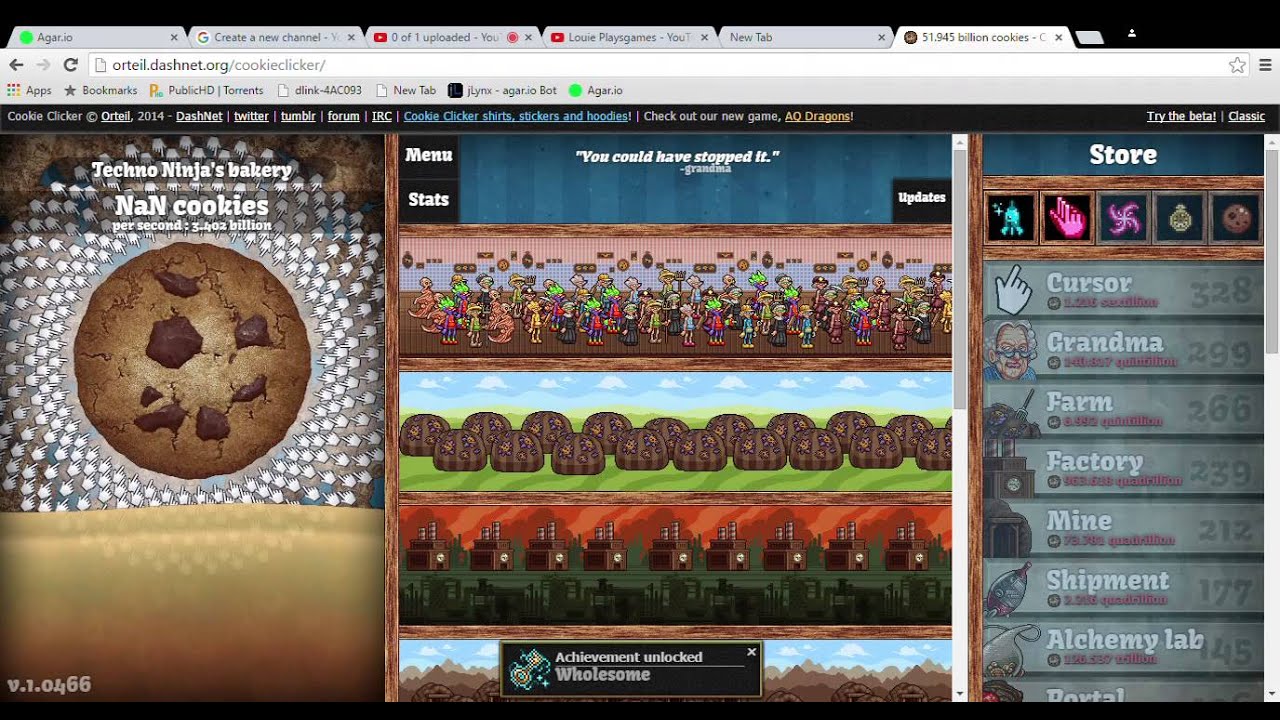Open Cookie Clicker shirts, stickers and hoodies link

(x=516, y=116)
